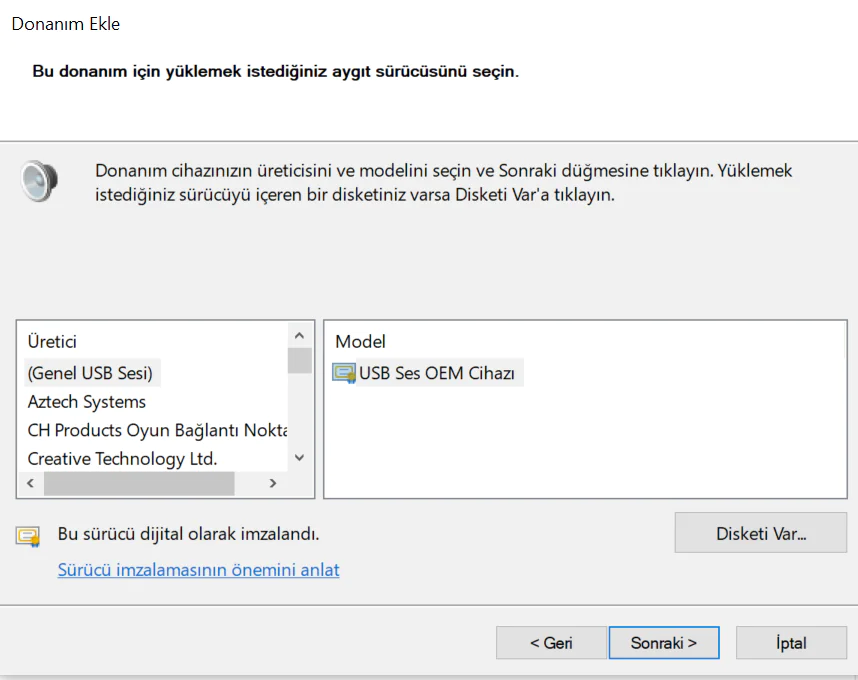Click the Model column header

coord(360,342)
